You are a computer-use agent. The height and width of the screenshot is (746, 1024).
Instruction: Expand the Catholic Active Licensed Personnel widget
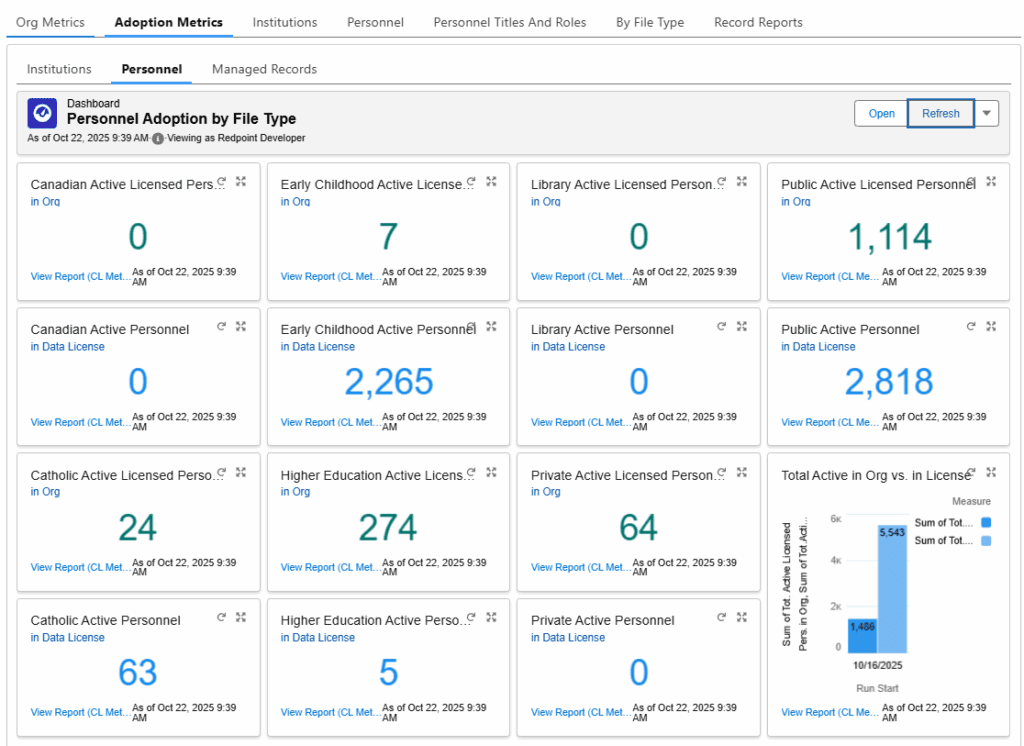pos(240,472)
